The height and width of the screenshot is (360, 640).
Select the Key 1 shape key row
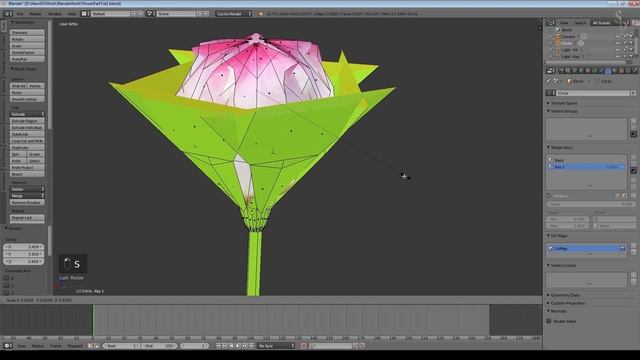(x=586, y=167)
